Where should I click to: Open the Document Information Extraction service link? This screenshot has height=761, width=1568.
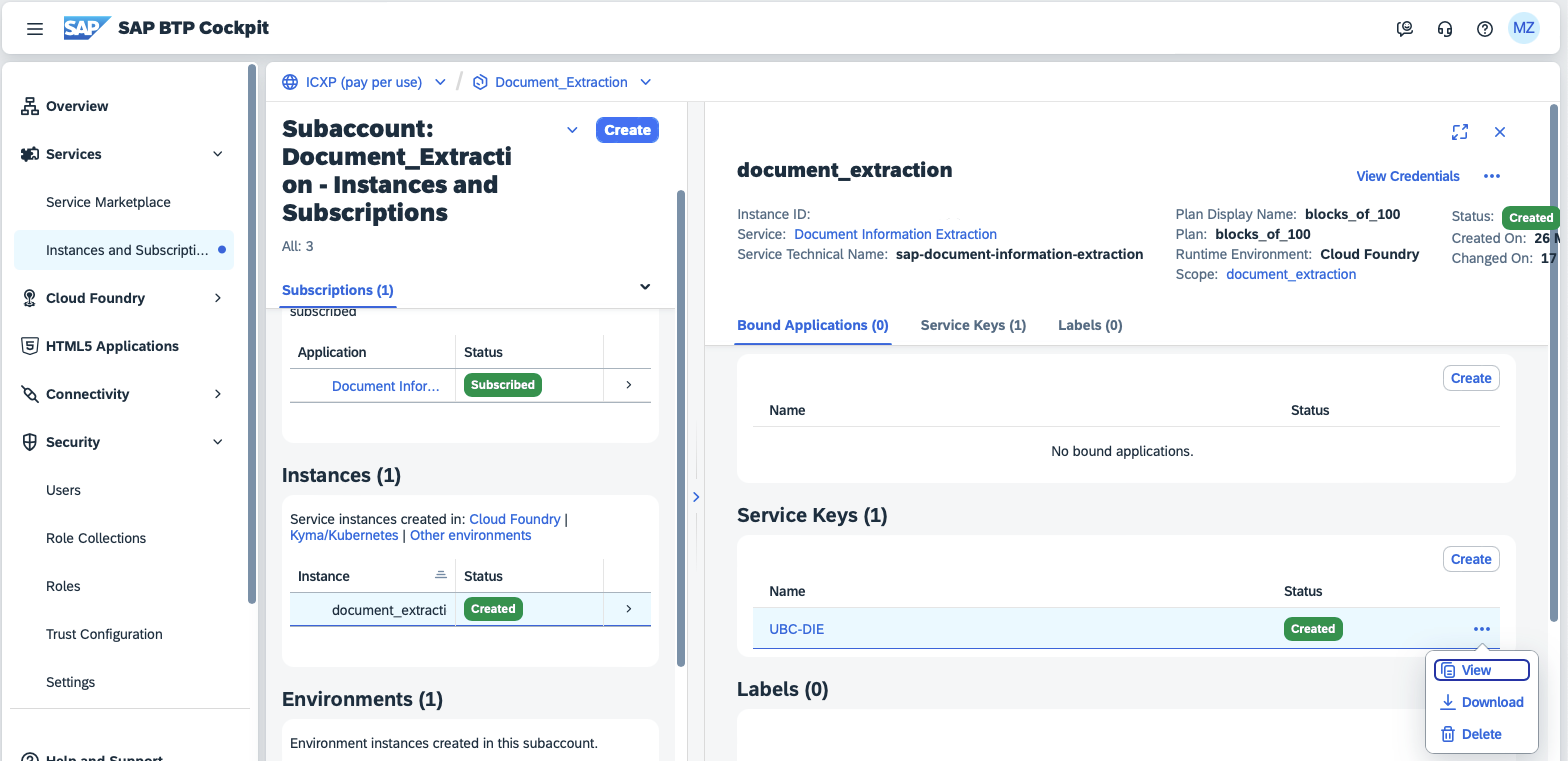[895, 234]
